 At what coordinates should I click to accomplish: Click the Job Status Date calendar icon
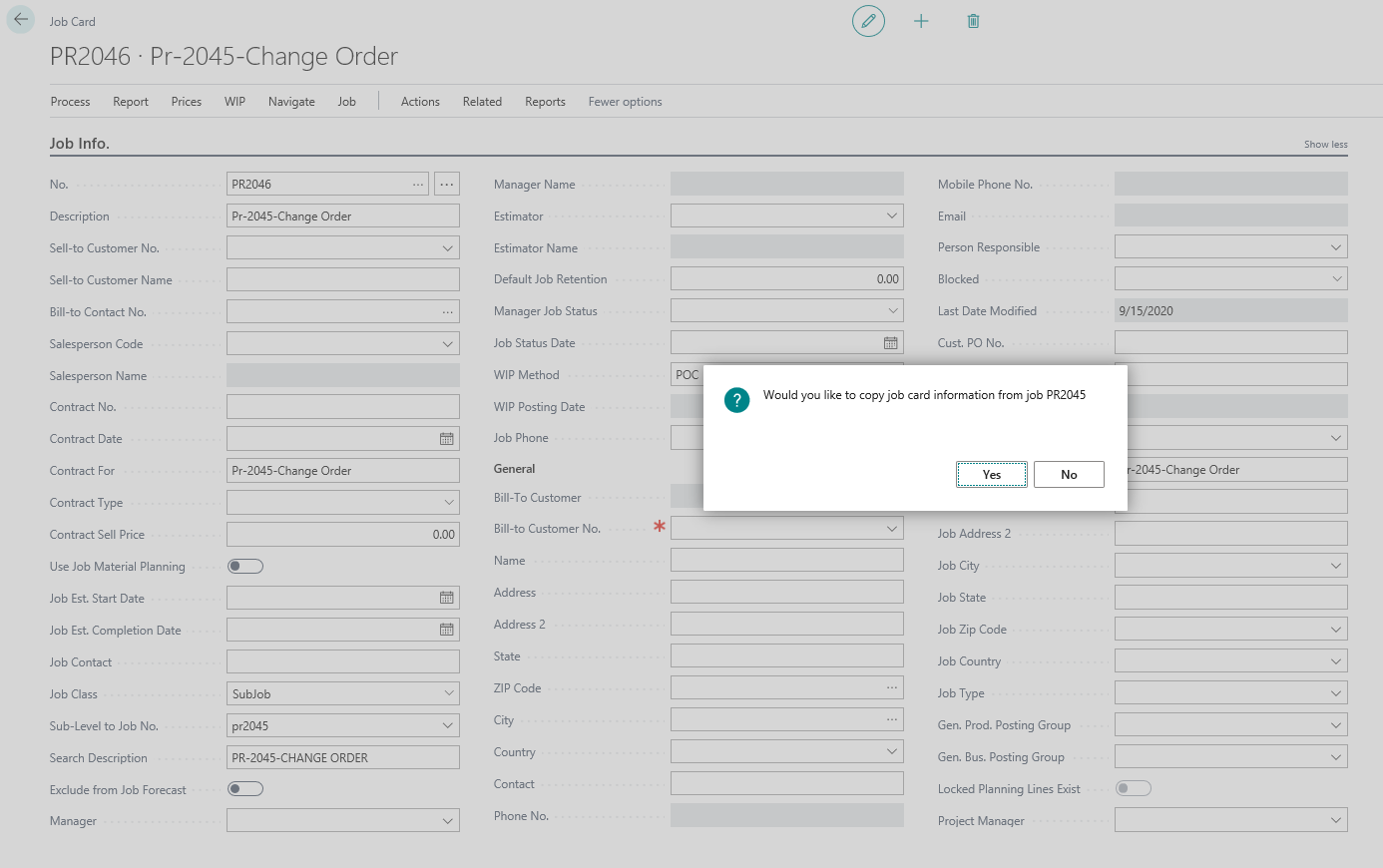tap(890, 343)
